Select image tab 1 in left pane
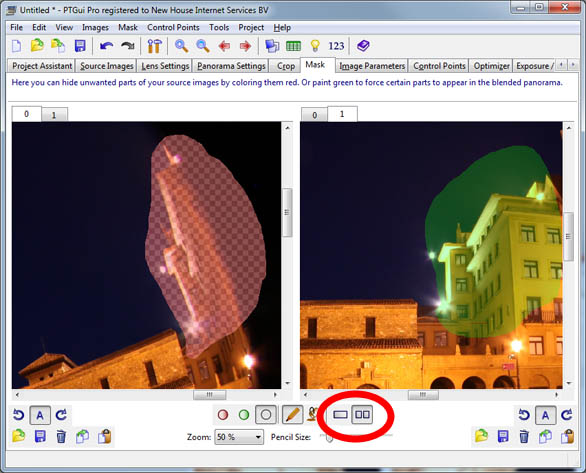This screenshot has height=473, width=586. (x=54, y=115)
